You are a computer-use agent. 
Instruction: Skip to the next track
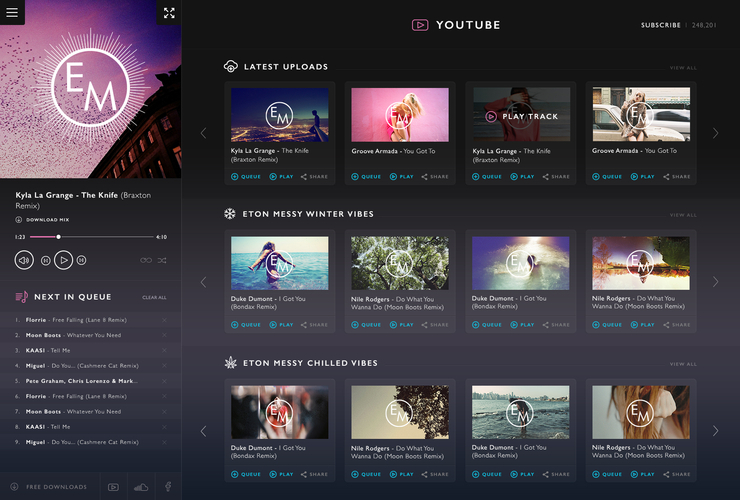coord(81,260)
